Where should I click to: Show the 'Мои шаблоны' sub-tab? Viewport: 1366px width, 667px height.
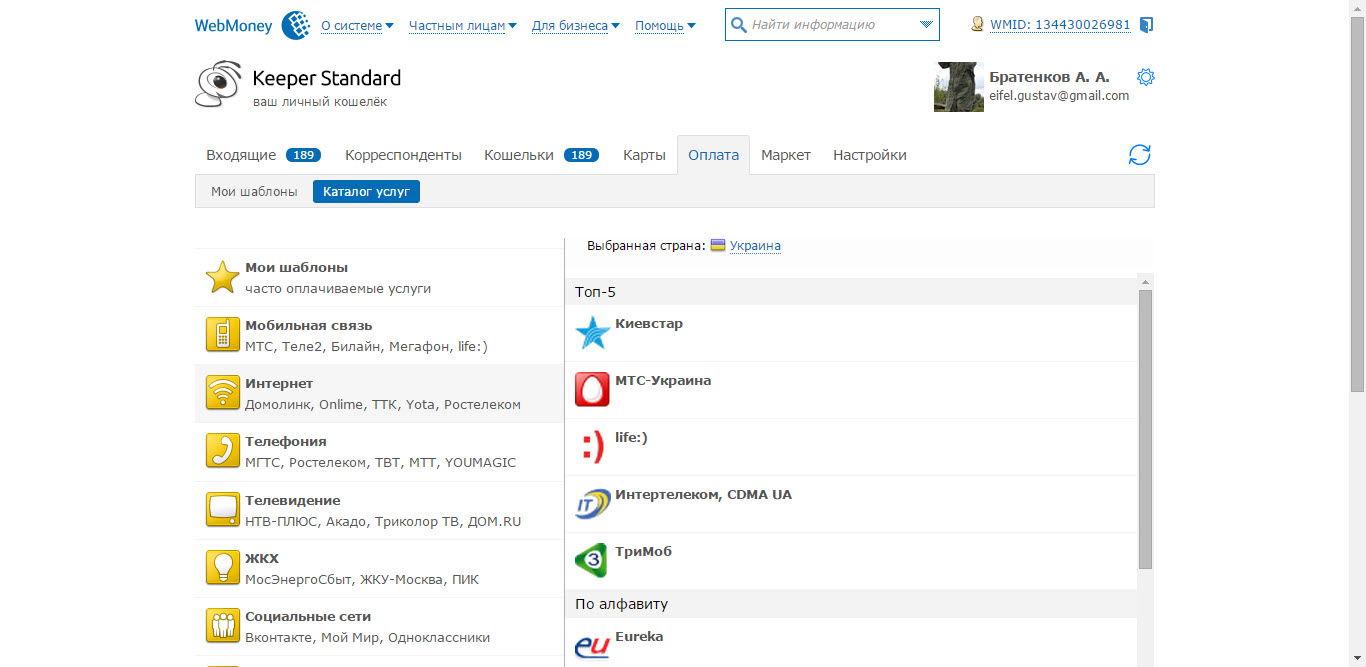[254, 191]
